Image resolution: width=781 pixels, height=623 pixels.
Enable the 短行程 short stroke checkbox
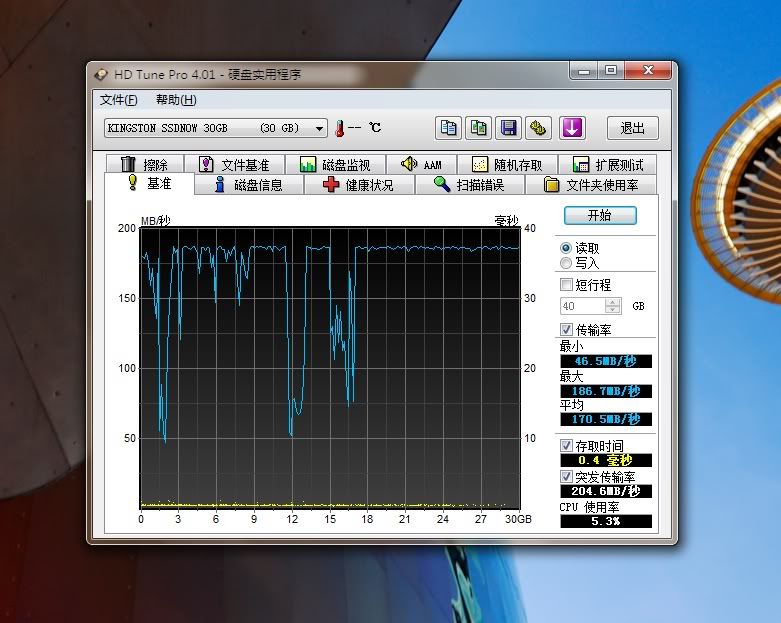(567, 285)
